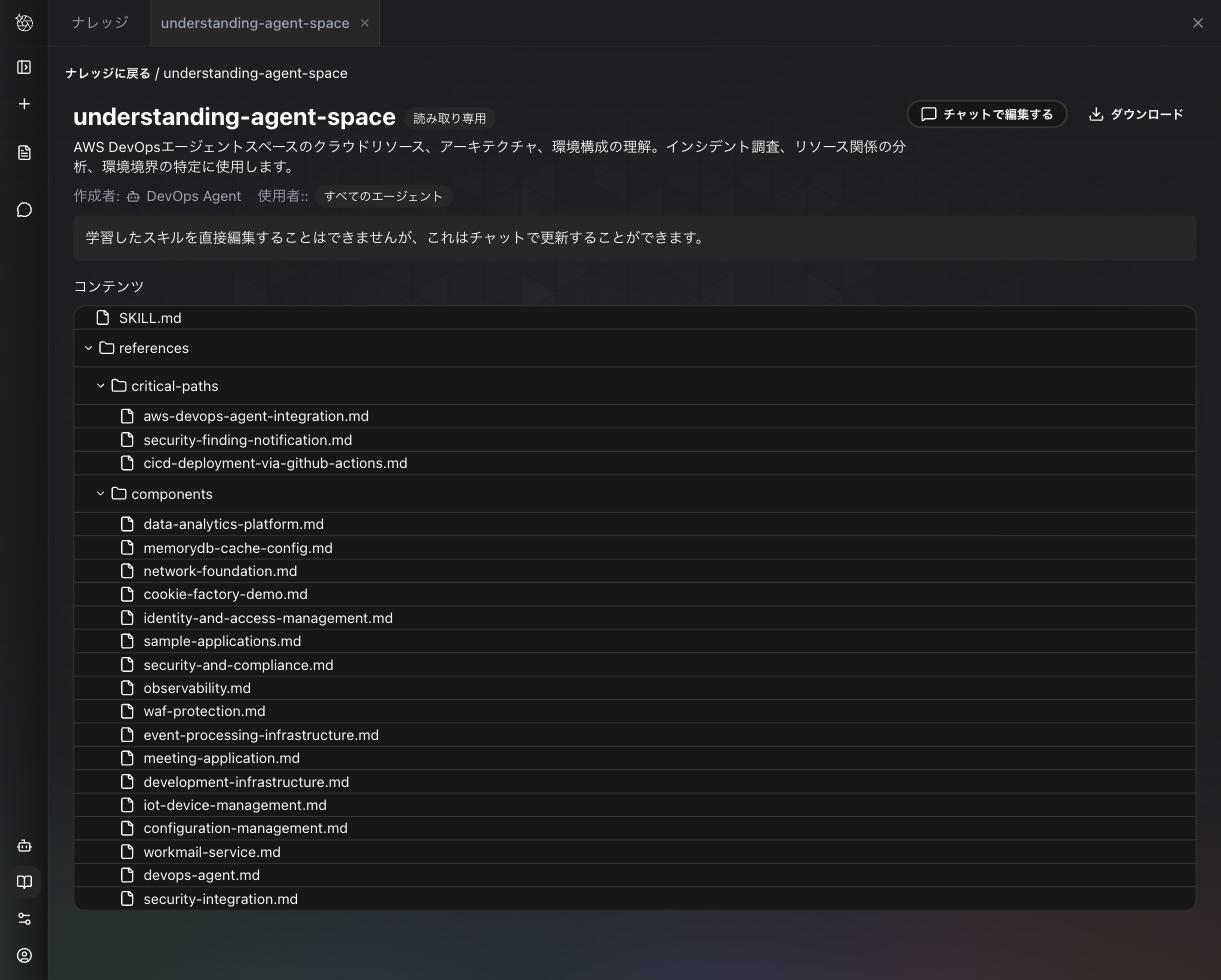Click file icon of devops-agent.md

tap(127, 875)
